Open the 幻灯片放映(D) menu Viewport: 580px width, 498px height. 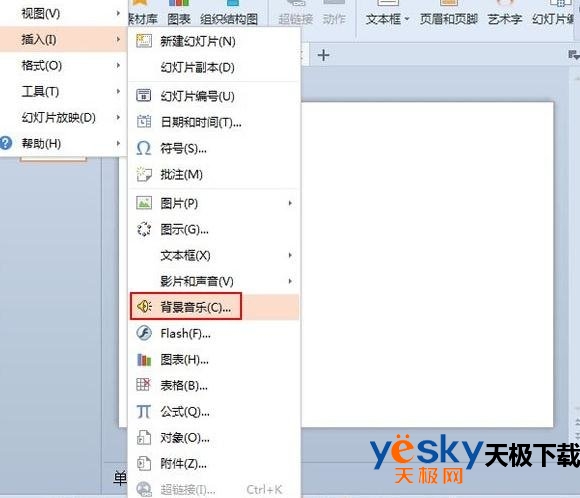tap(63, 117)
